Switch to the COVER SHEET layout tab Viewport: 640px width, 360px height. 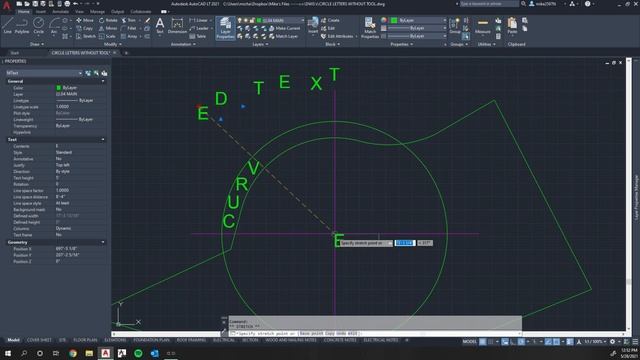pyautogui.click(x=39, y=340)
